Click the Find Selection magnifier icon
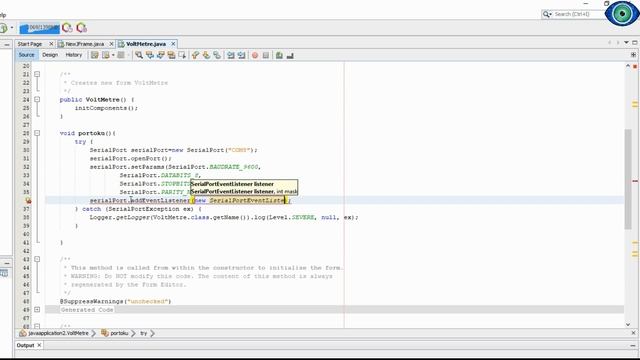 [x=139, y=55]
